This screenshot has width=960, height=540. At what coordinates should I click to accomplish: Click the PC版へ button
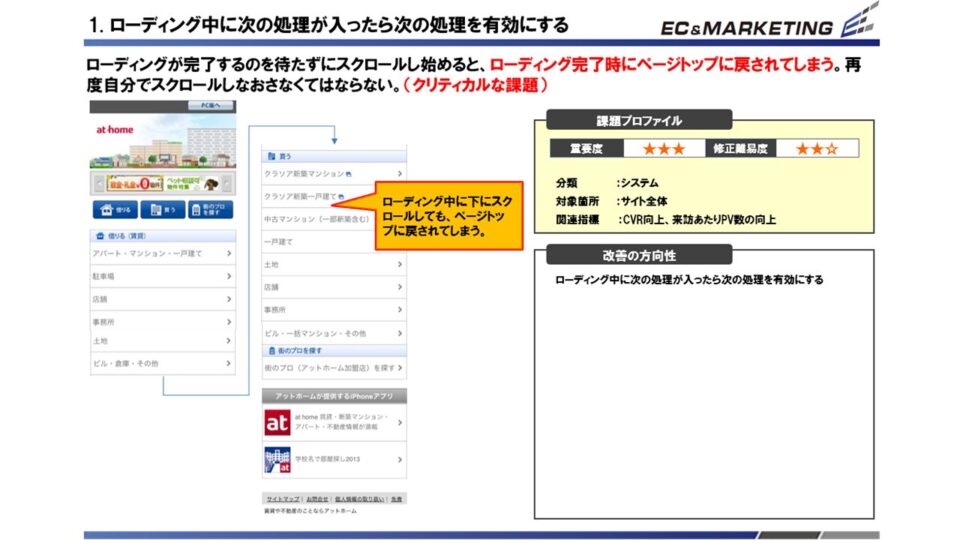pyautogui.click(x=210, y=106)
